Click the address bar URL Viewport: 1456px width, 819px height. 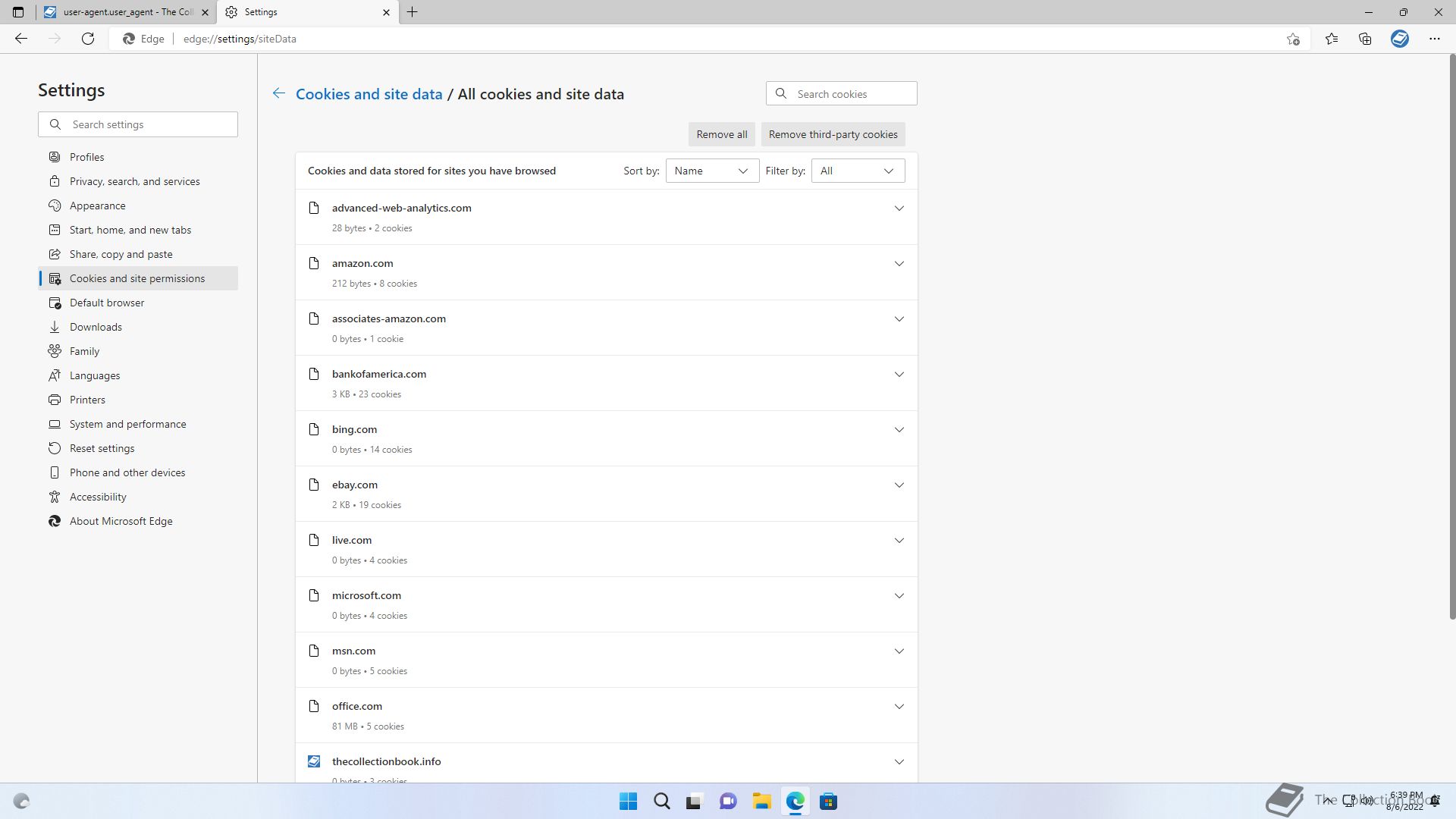(x=240, y=39)
